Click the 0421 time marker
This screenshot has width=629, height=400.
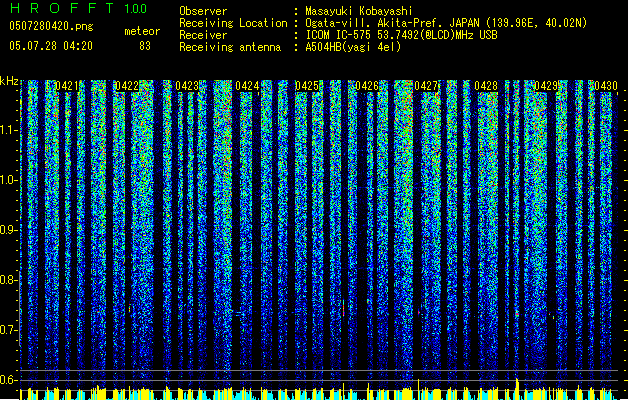67,86
